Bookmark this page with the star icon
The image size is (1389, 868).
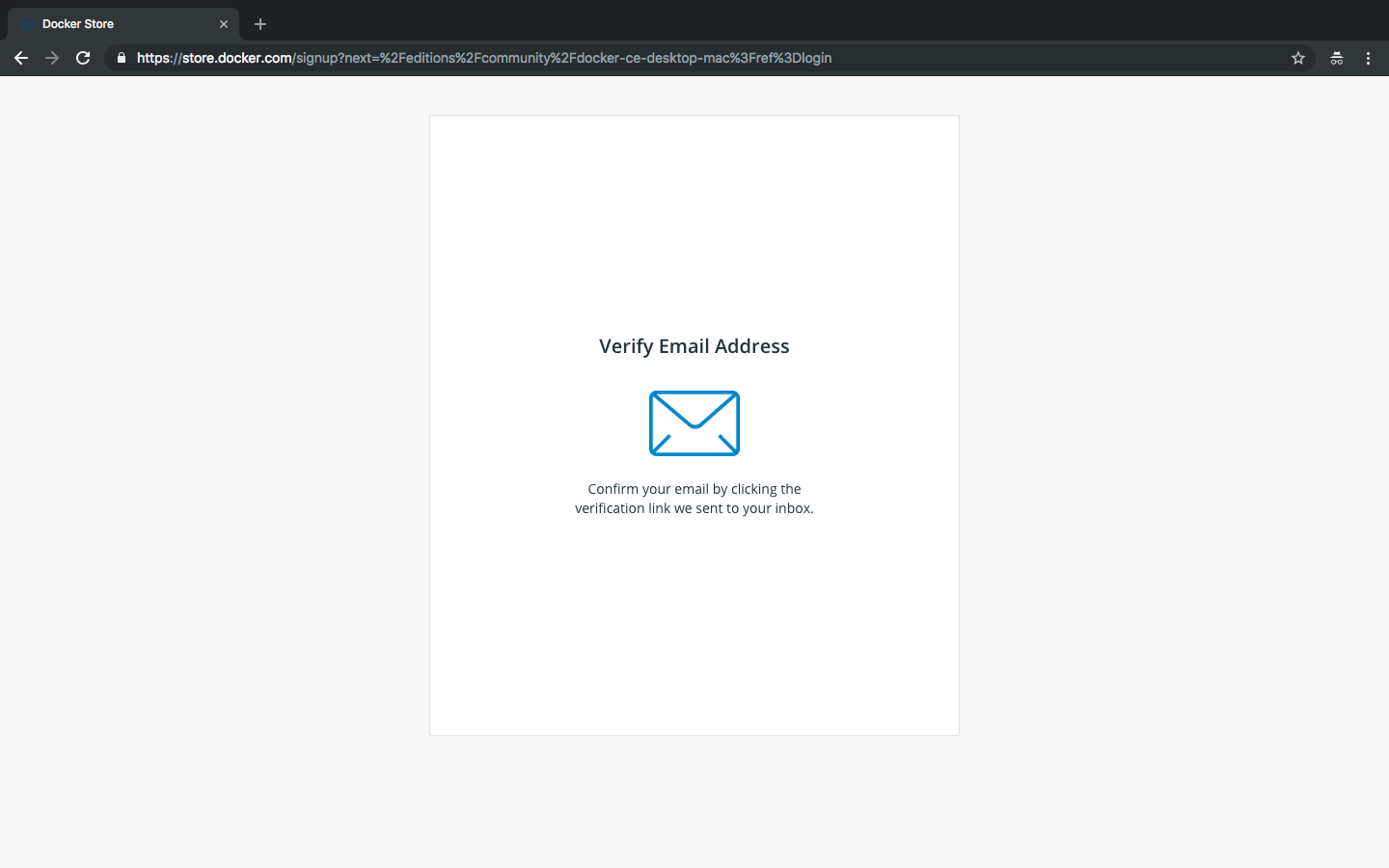1298,58
